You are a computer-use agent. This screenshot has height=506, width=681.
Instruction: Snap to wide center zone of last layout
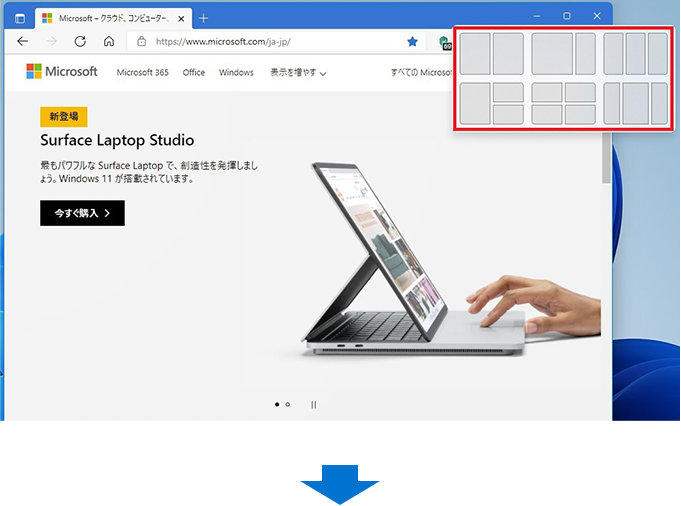coord(636,103)
